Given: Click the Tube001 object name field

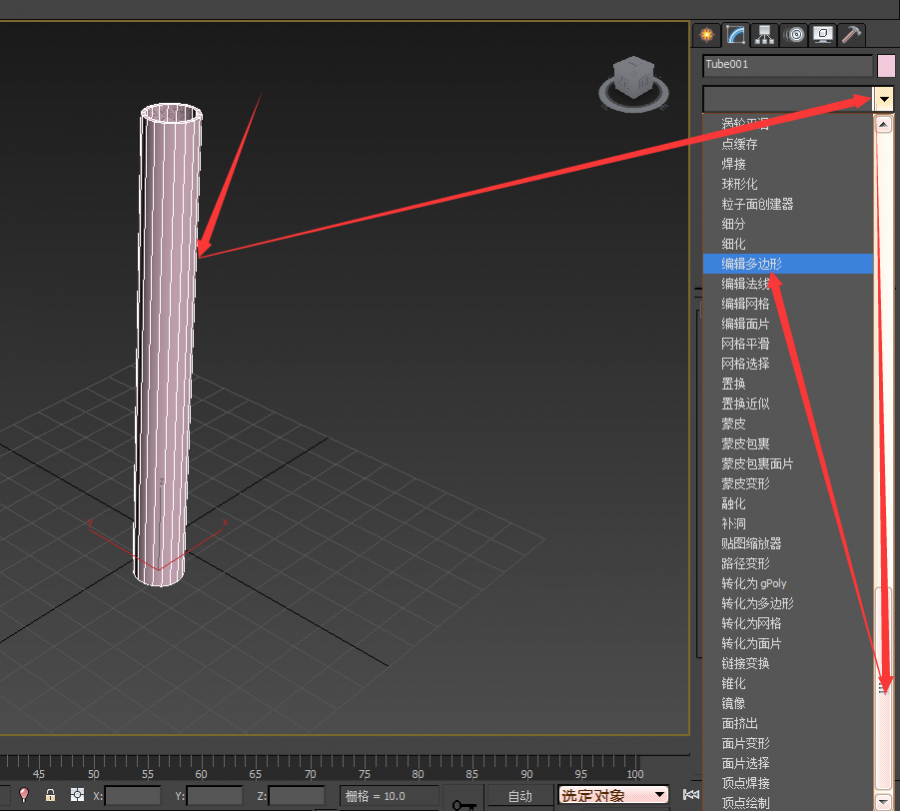Looking at the screenshot, I should tap(787, 65).
